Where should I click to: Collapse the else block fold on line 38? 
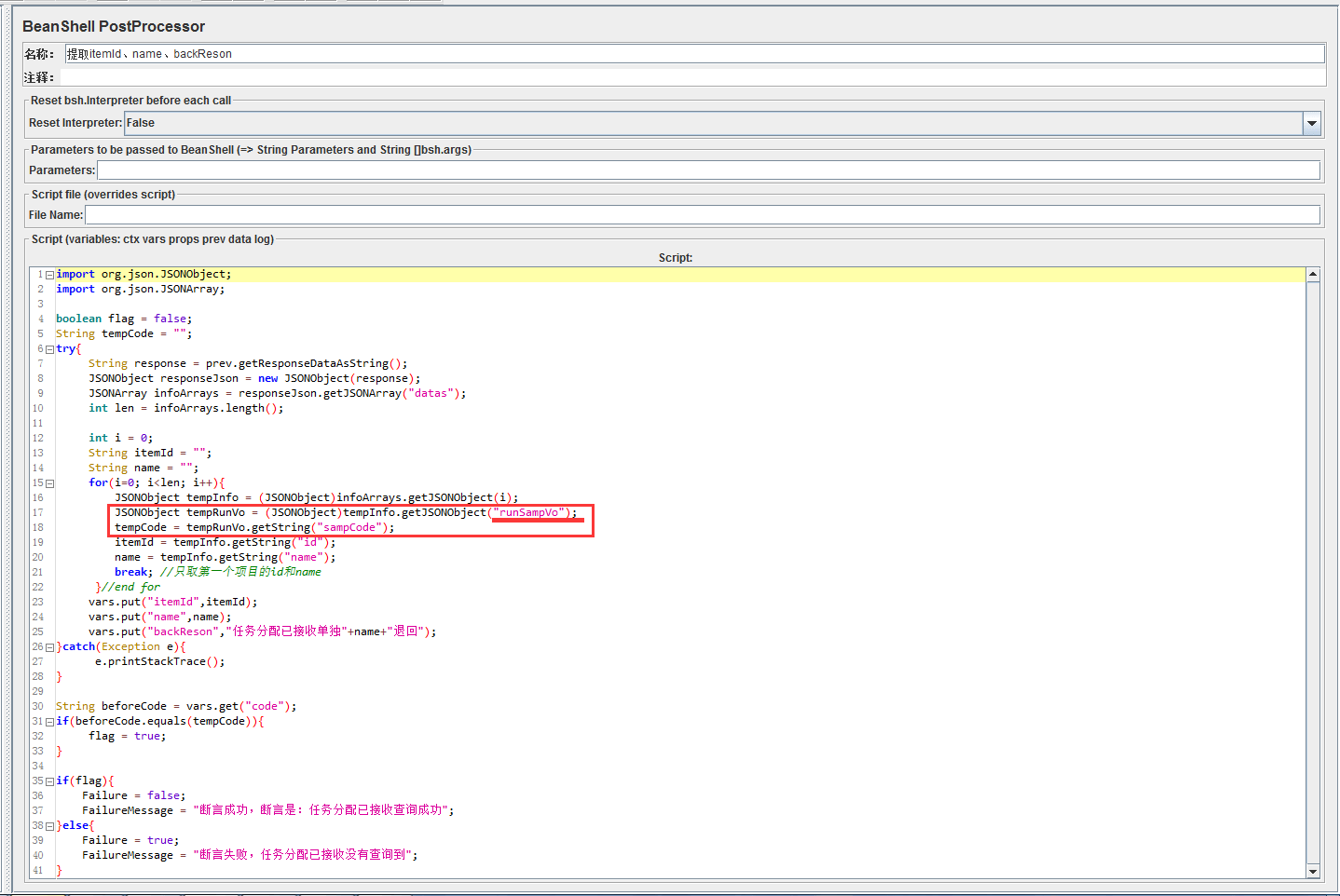click(48, 824)
